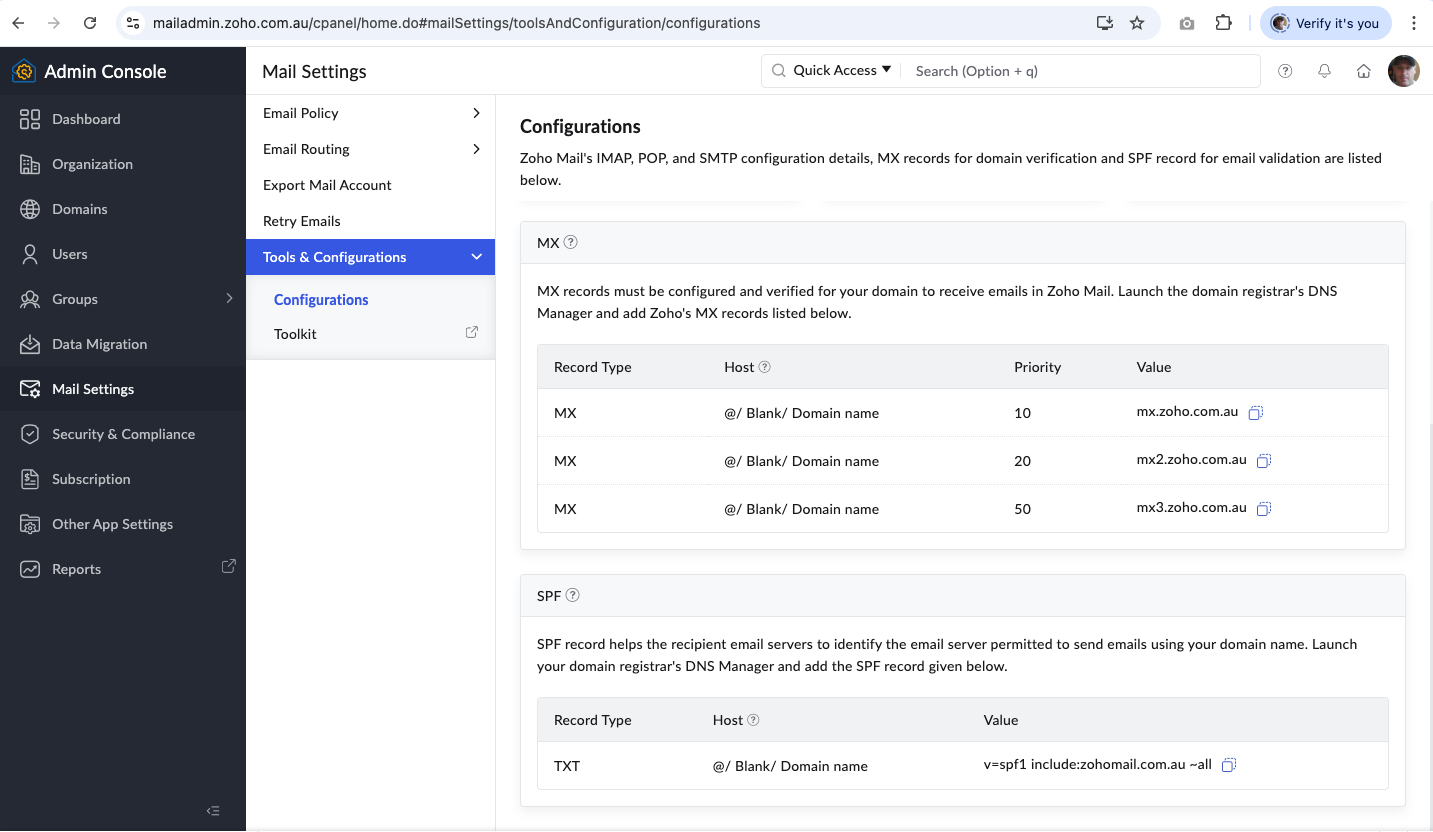Expand the Email Routing submenu
Image resolution: width=1433 pixels, height=832 pixels.
pos(476,149)
